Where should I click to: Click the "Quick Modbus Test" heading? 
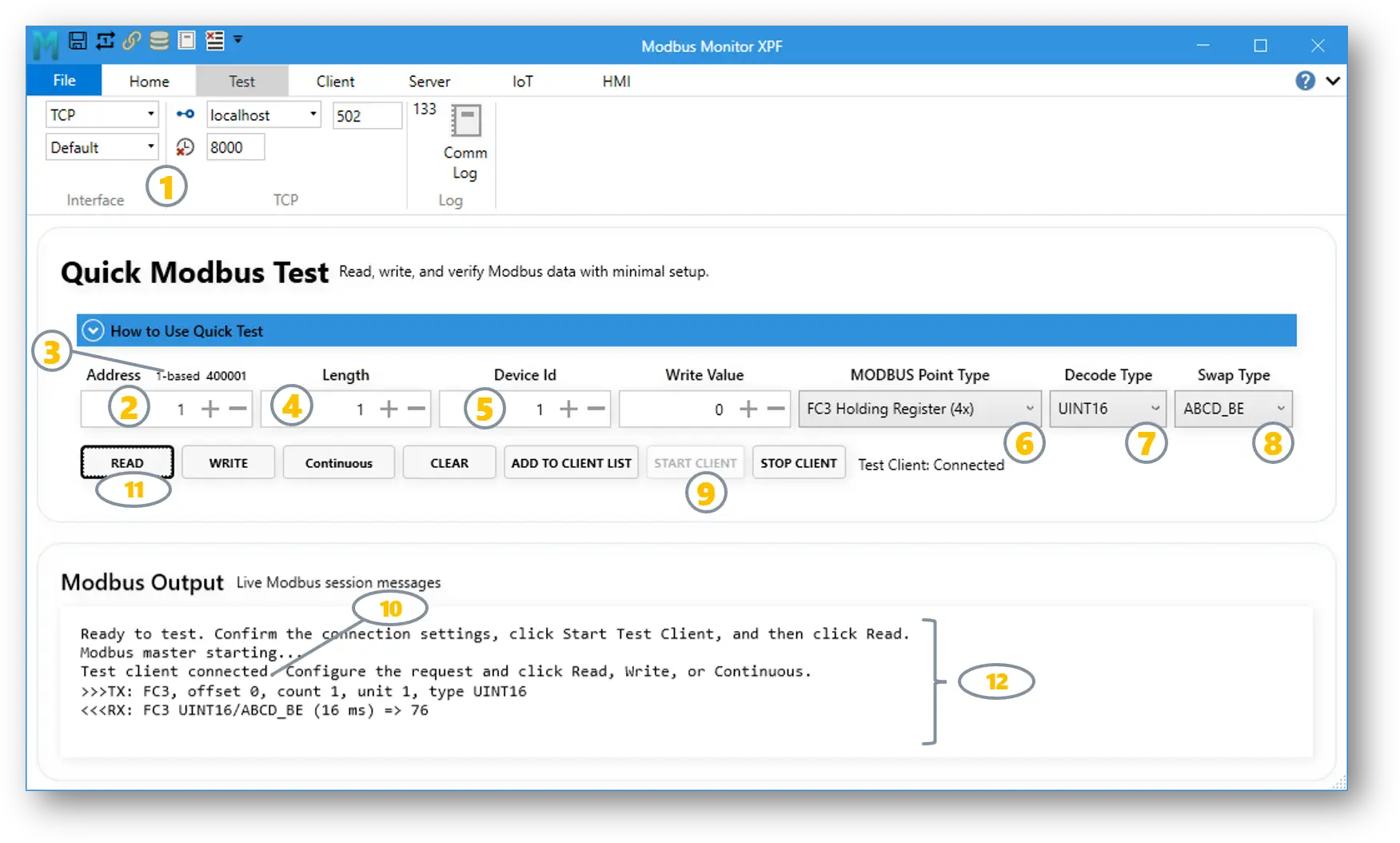click(194, 273)
